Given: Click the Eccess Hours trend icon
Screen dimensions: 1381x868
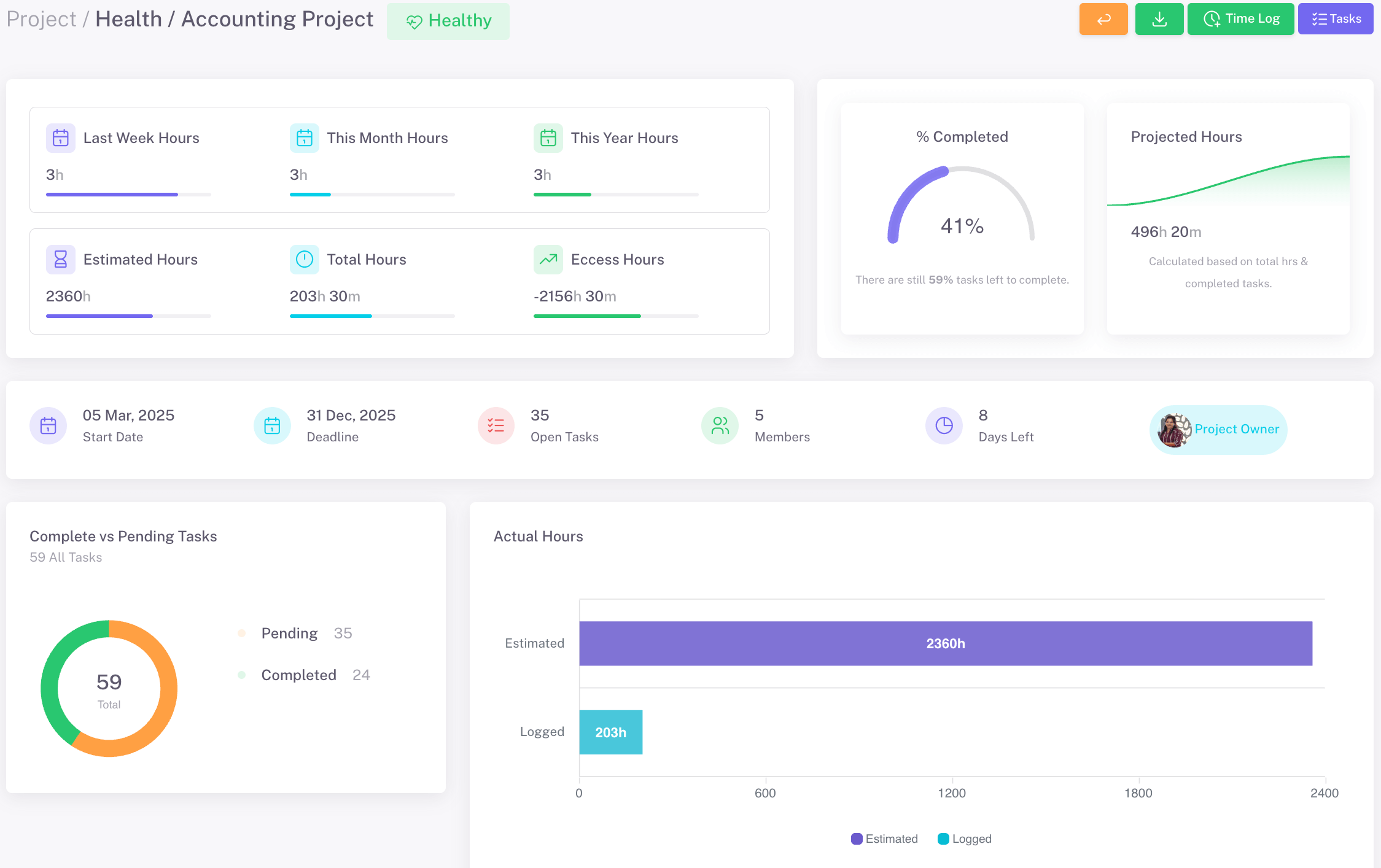Looking at the screenshot, I should pos(548,260).
